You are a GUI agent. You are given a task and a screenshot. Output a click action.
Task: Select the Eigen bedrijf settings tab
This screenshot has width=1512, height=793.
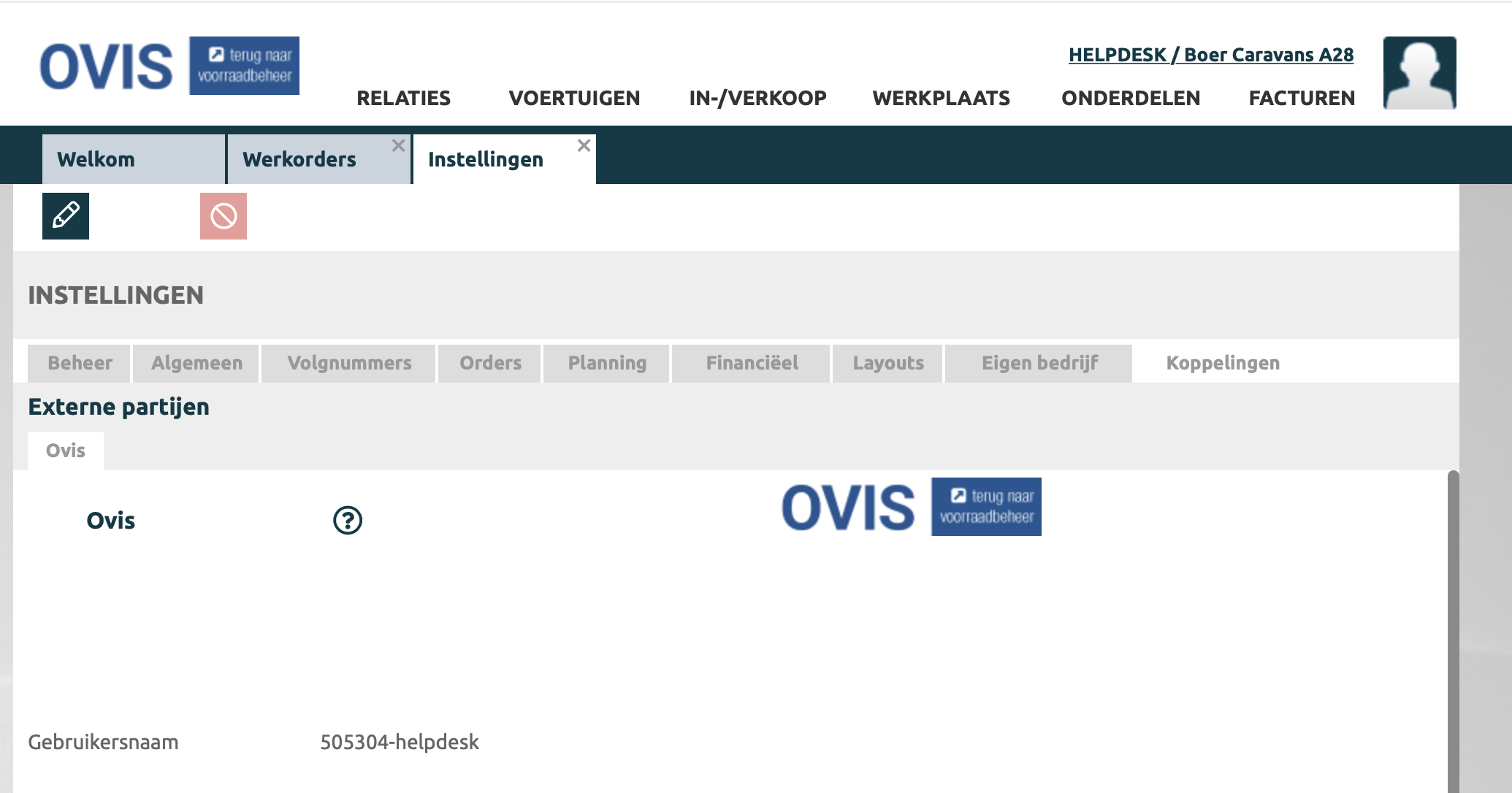(x=1039, y=363)
